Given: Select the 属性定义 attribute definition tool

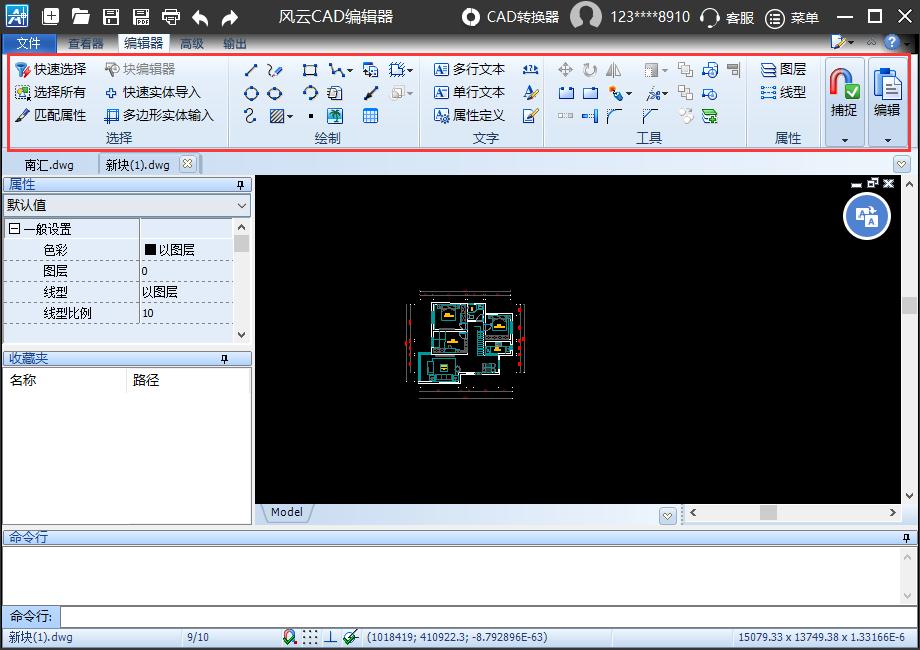Looking at the screenshot, I should 469,115.
